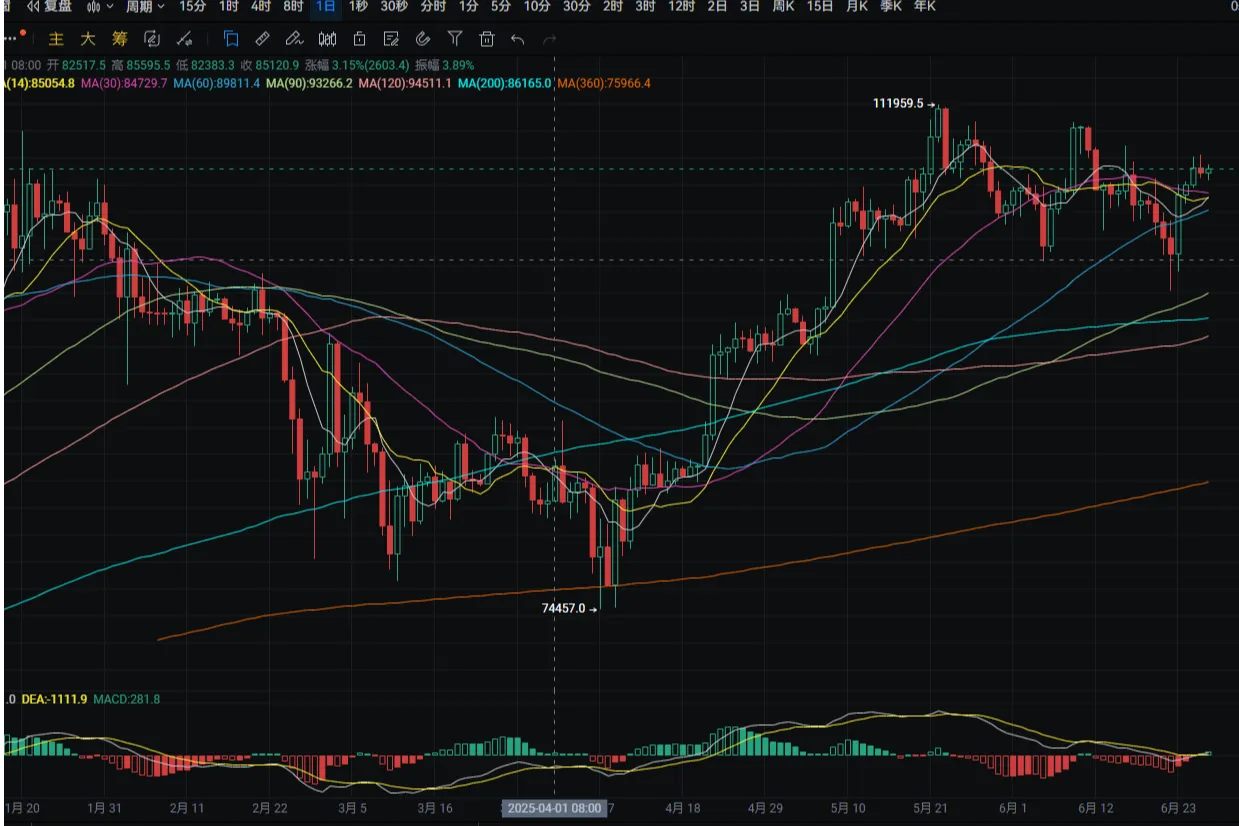Image resolution: width=1239 pixels, height=826 pixels.
Task: Click the 主 main-force indicator icon
Action: [57, 39]
